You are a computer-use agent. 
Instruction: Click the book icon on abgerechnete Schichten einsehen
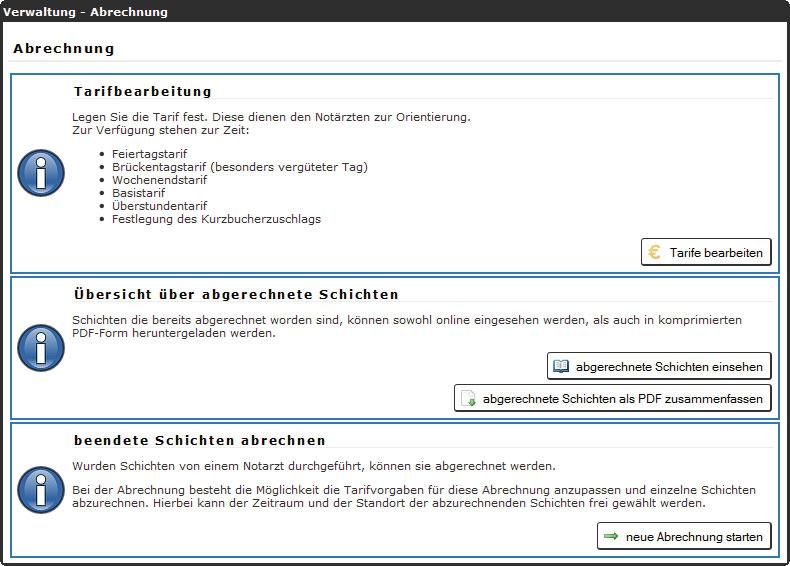click(x=561, y=367)
